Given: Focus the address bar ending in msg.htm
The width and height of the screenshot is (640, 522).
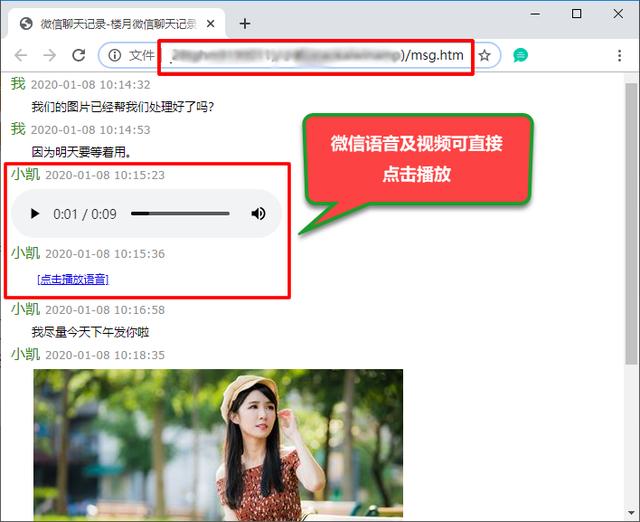Looking at the screenshot, I should [300, 56].
